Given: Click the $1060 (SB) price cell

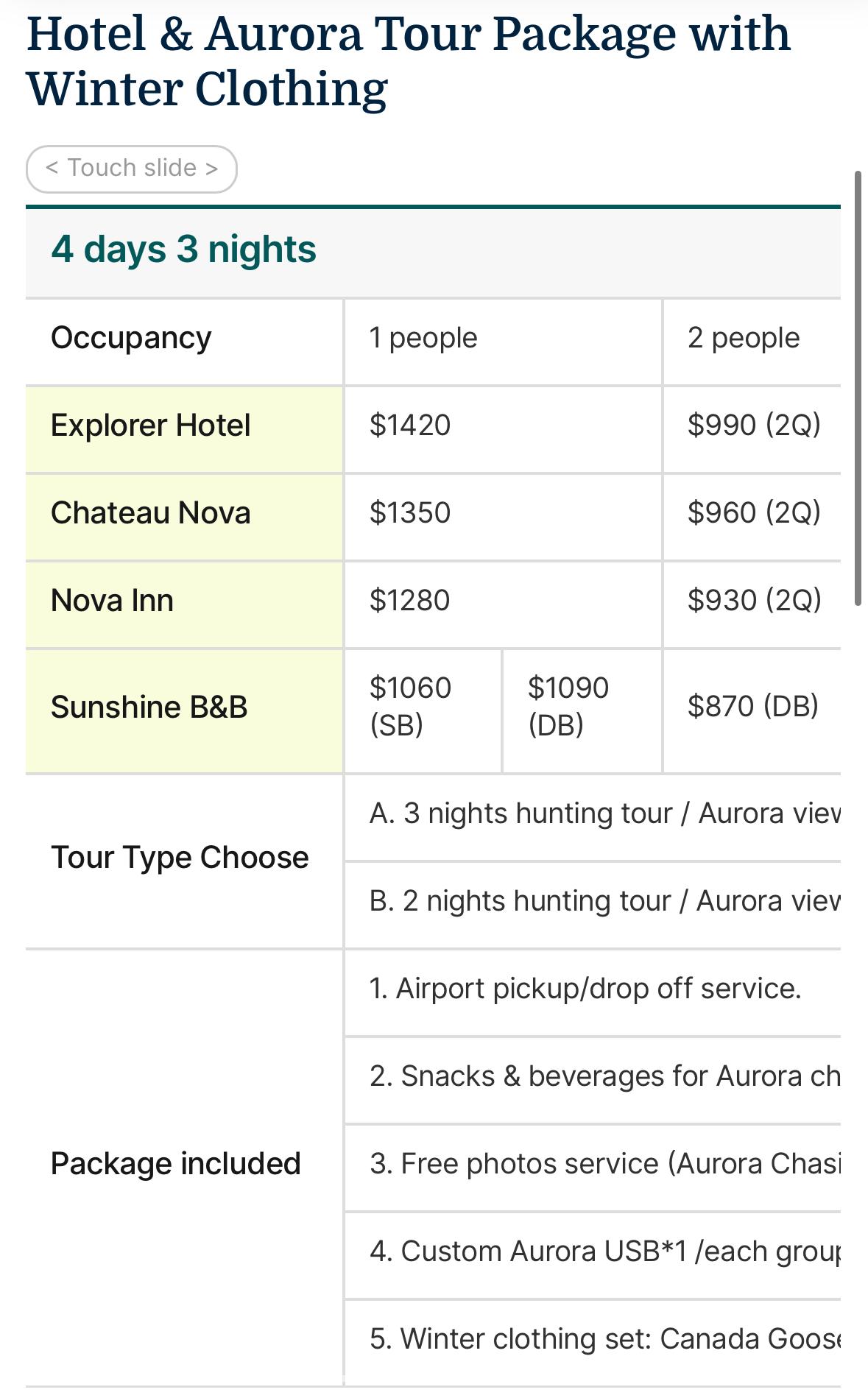Looking at the screenshot, I should point(410,707).
